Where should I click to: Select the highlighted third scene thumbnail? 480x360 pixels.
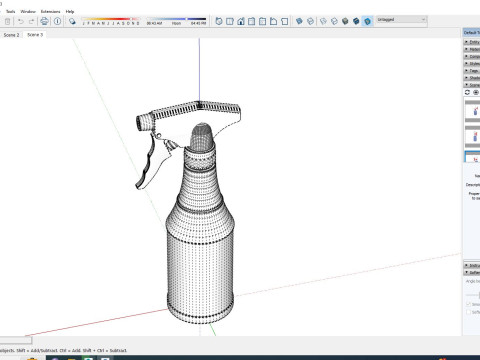coord(473,157)
